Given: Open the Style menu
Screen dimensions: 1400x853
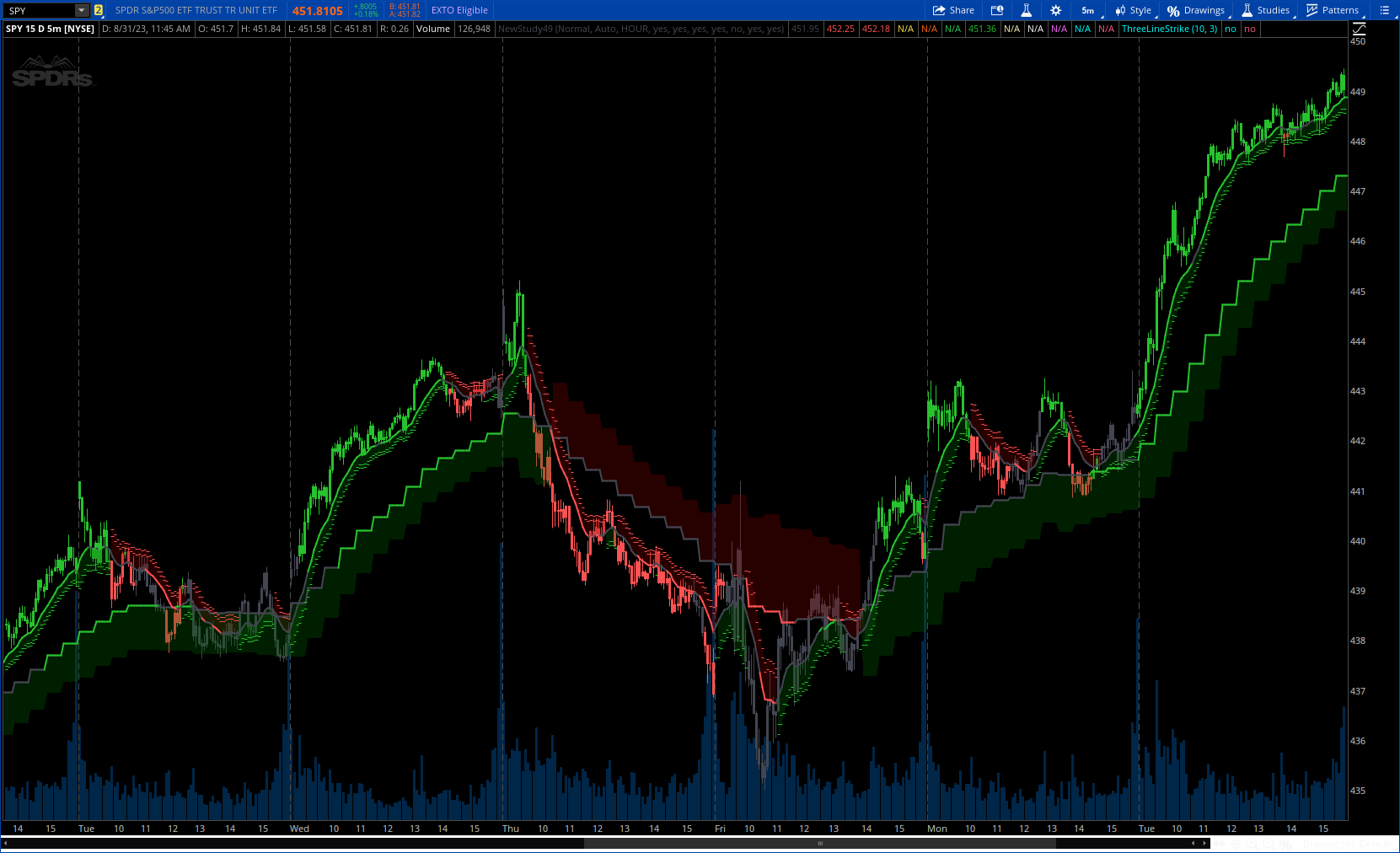Looking at the screenshot, I should [1133, 10].
